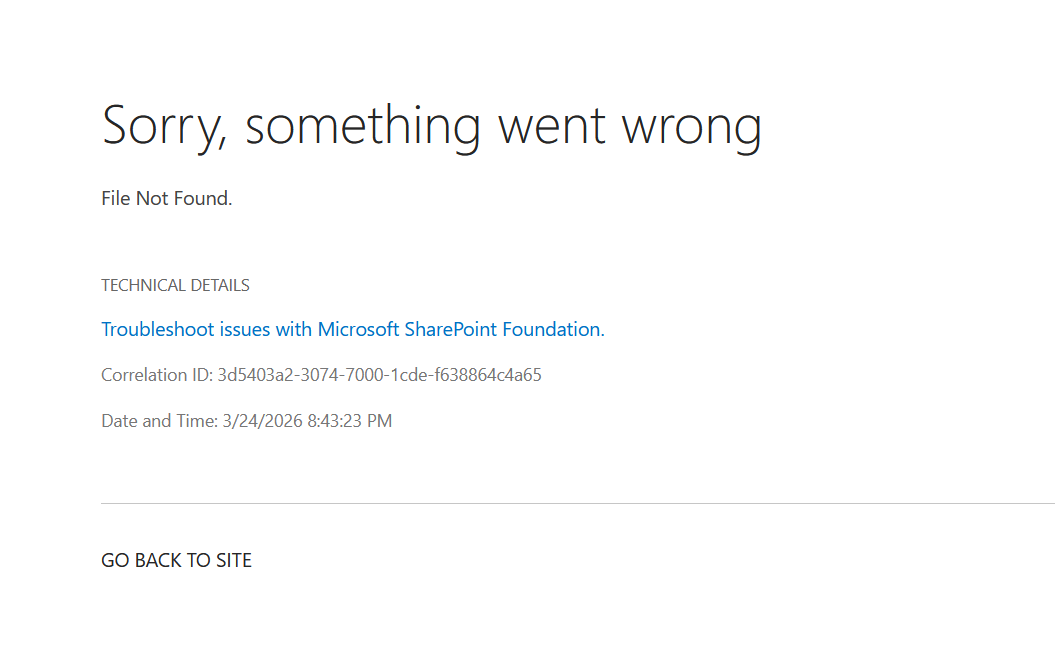Click the word 'Troubleshoot' in the blue link
This screenshot has width=1055, height=667.
(157, 329)
